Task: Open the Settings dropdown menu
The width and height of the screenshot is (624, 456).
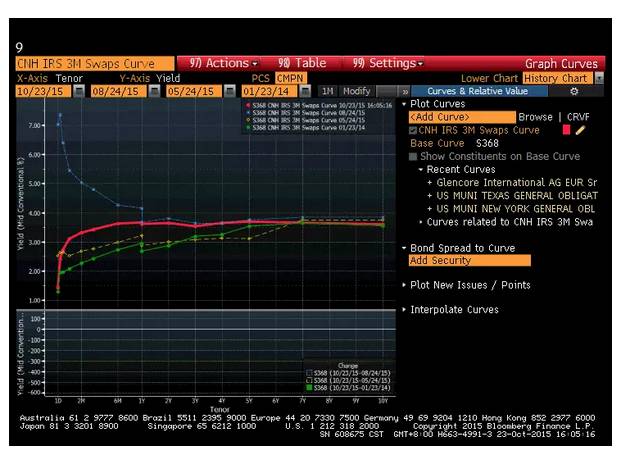Action: coord(388,63)
